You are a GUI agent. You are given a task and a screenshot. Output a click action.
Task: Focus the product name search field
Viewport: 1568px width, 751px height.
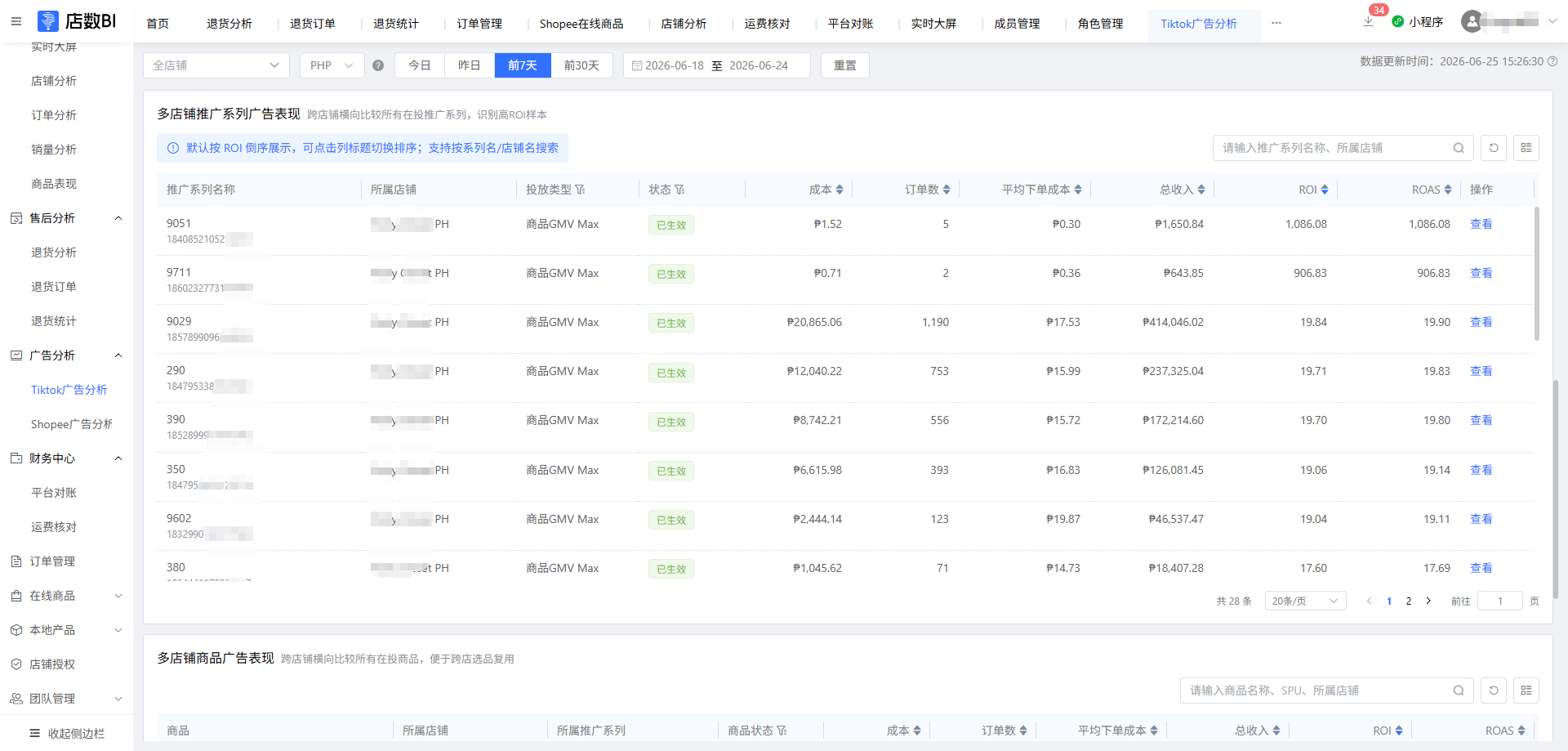click(x=1327, y=691)
